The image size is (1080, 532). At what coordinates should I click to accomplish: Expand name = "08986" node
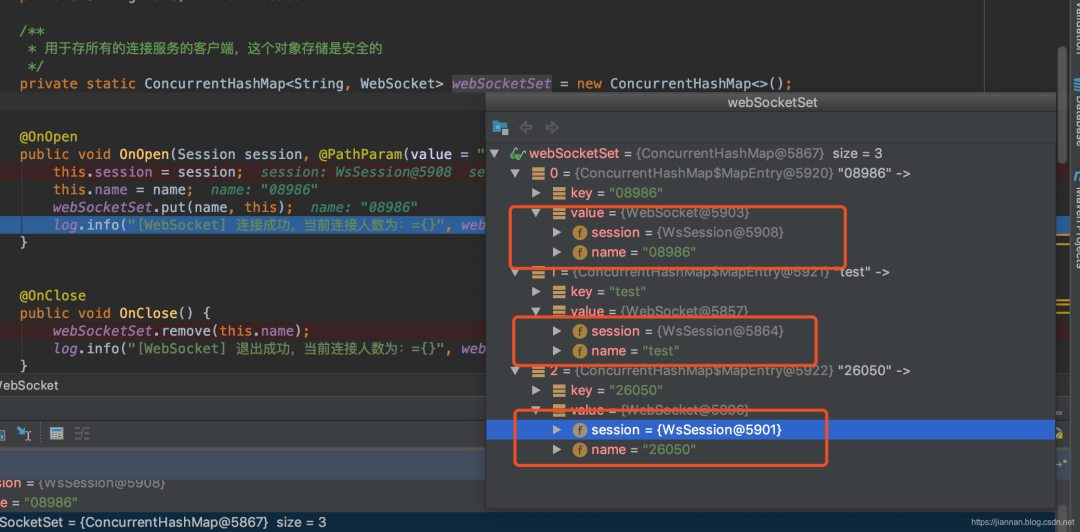tap(558, 252)
